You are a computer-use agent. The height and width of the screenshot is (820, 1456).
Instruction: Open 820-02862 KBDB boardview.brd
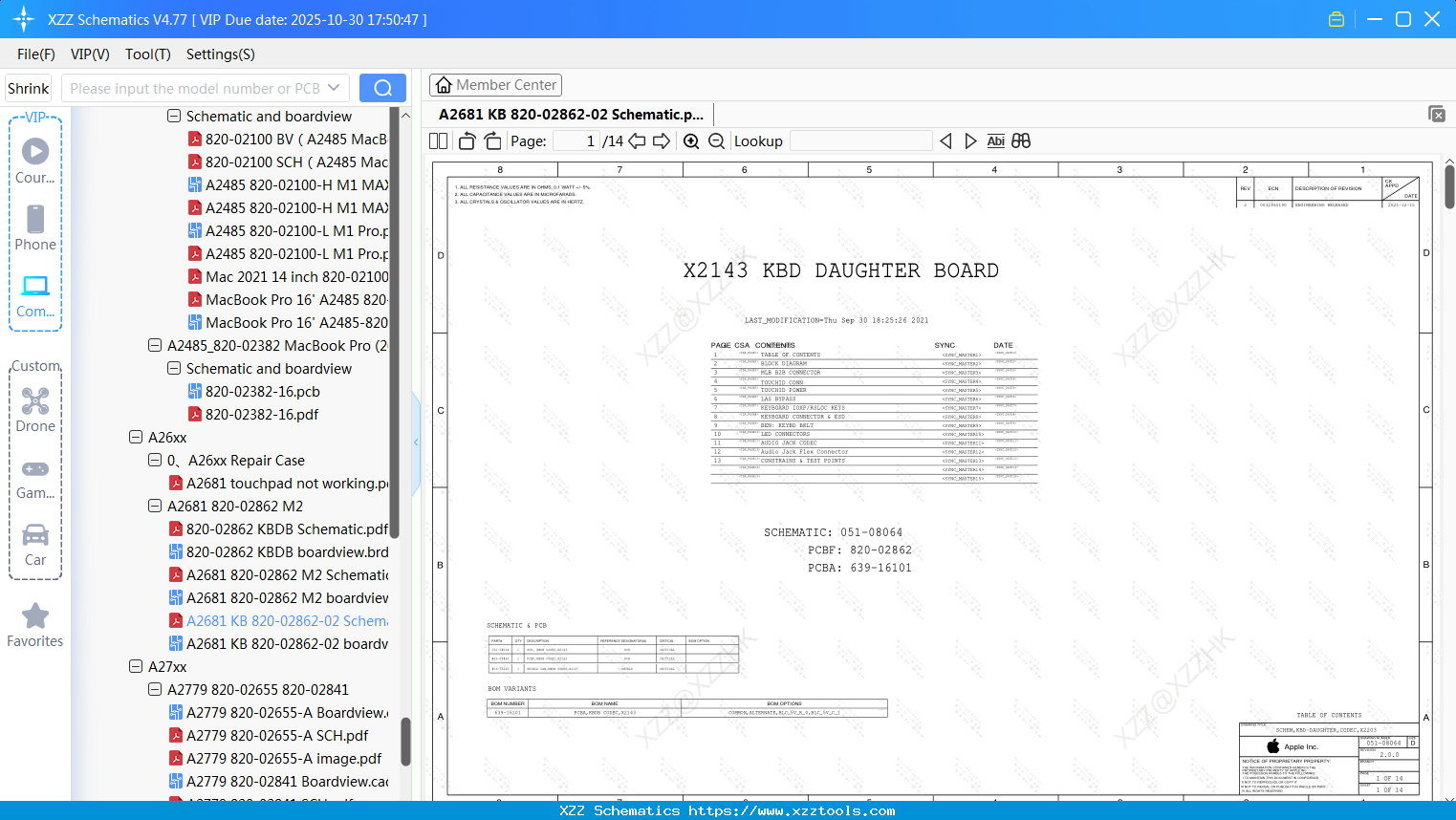[x=277, y=552]
